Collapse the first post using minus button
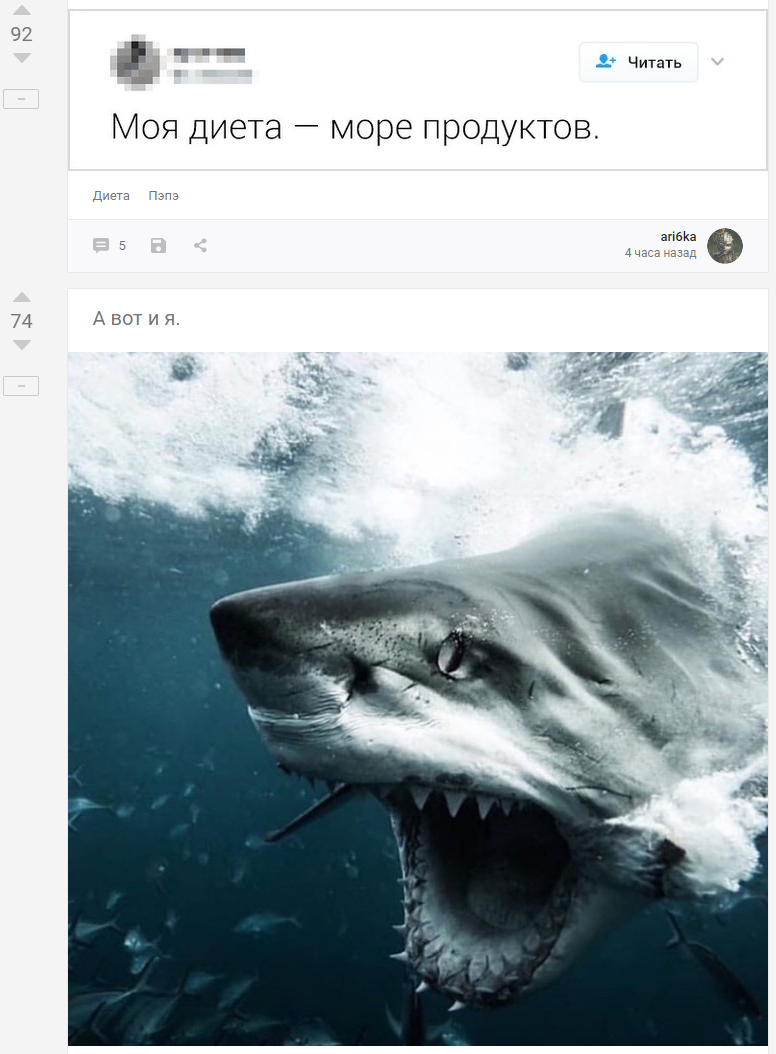This screenshot has width=776, height=1054. [21, 99]
